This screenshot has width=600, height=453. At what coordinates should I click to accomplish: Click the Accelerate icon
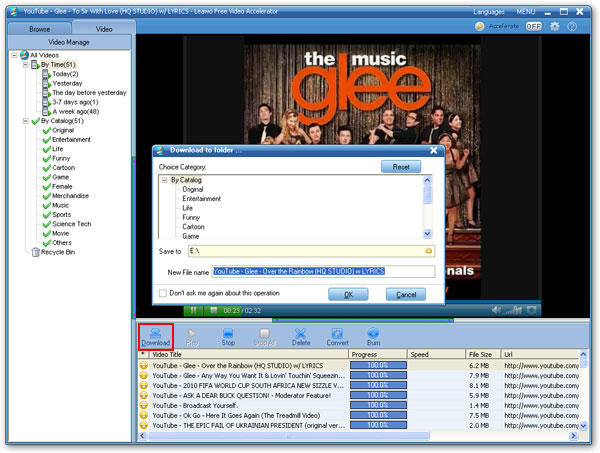click(479, 26)
